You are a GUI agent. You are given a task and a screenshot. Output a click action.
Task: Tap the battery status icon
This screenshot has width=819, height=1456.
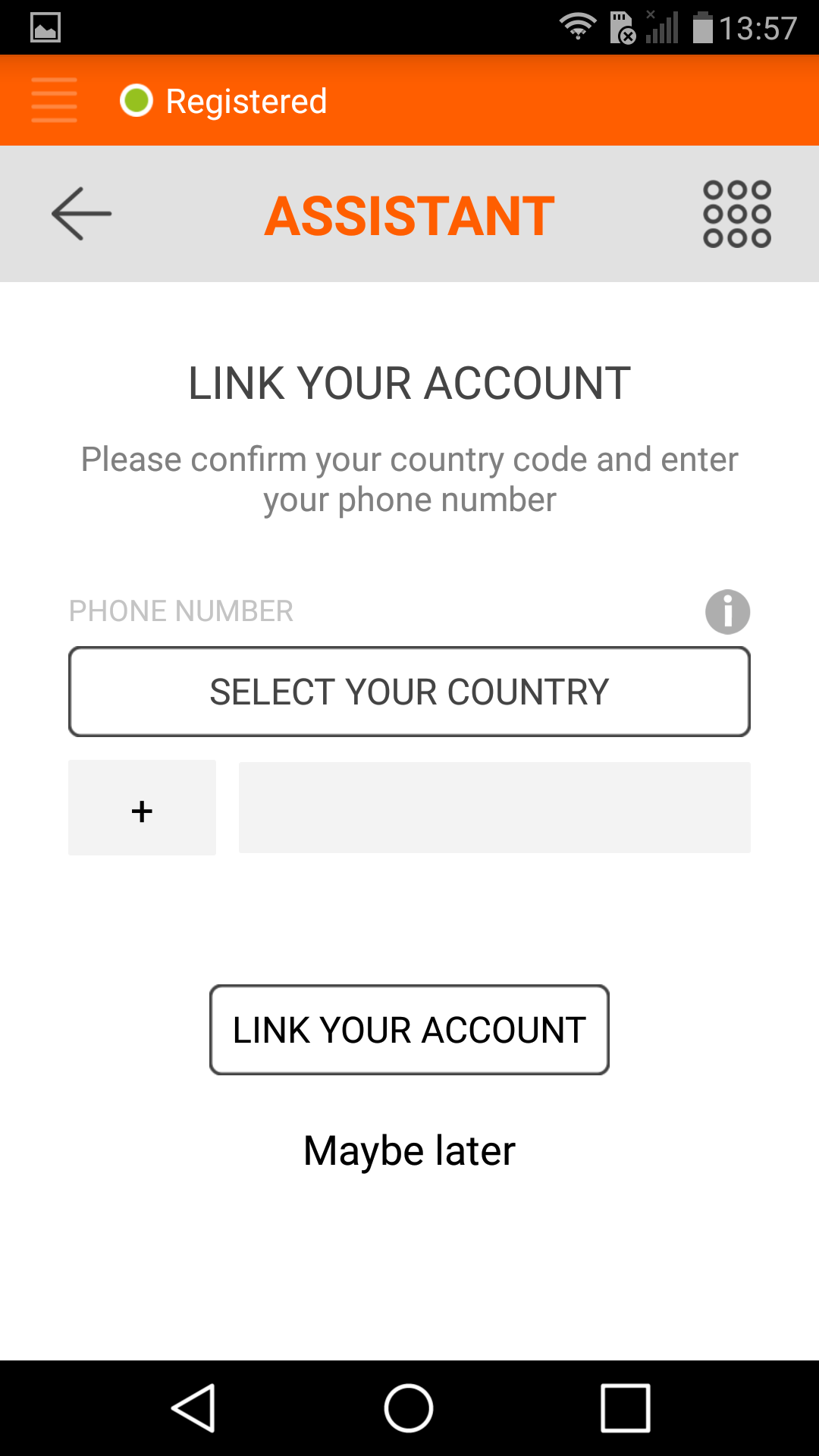coord(703,28)
